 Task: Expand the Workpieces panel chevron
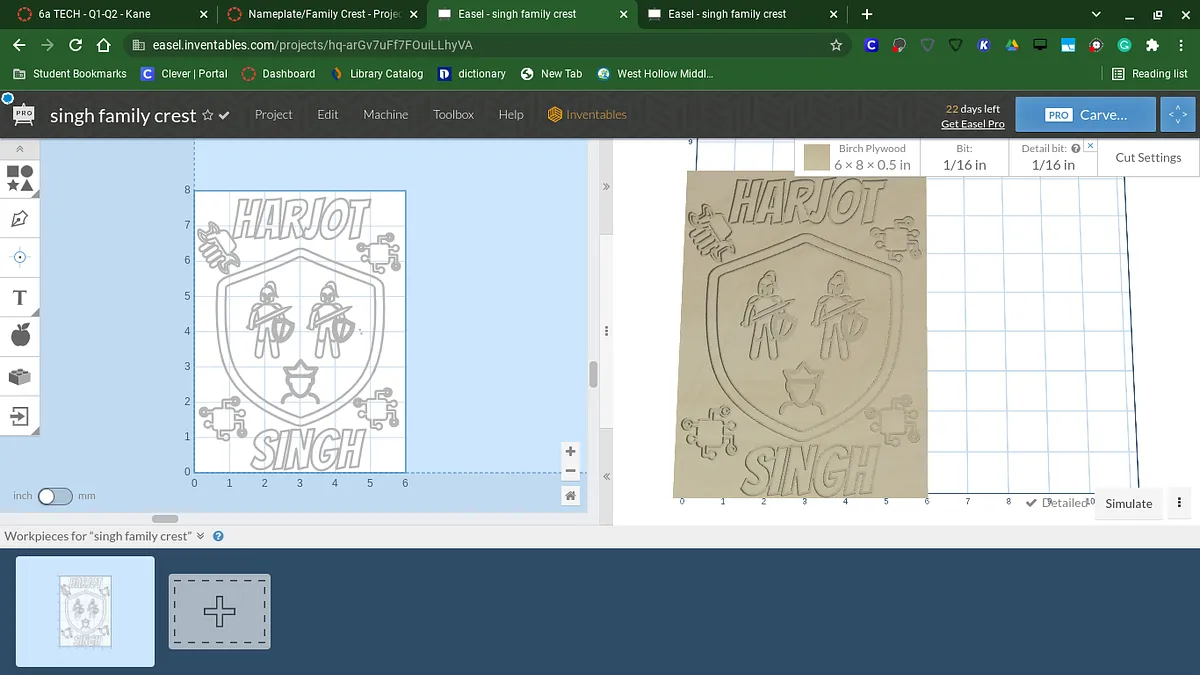coord(201,536)
